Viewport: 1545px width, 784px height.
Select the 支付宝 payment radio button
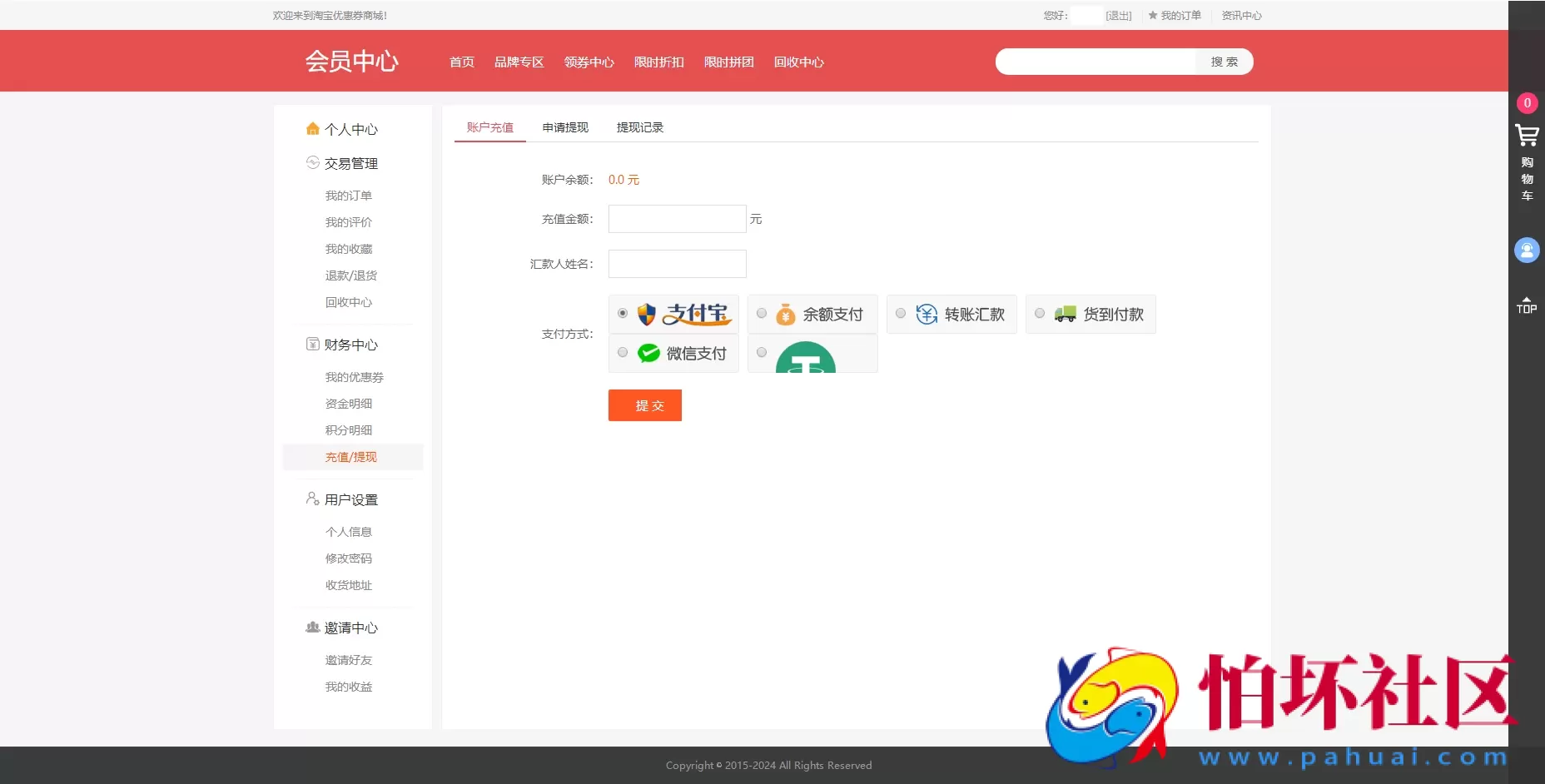(x=623, y=313)
